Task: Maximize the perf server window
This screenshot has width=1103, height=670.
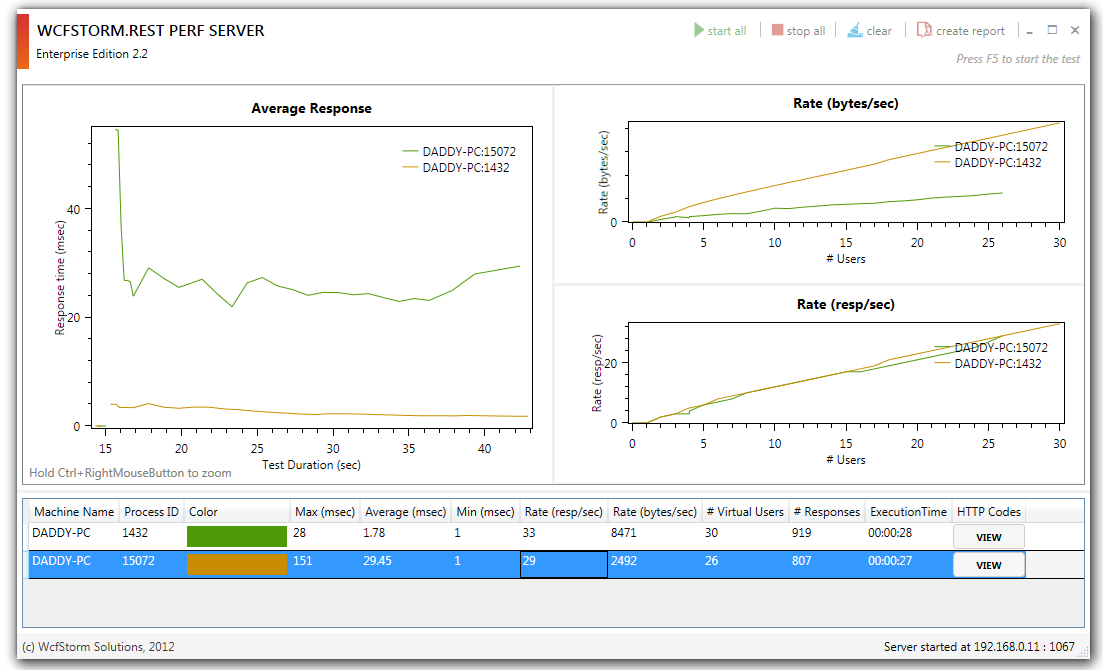Action: pyautogui.click(x=1052, y=30)
